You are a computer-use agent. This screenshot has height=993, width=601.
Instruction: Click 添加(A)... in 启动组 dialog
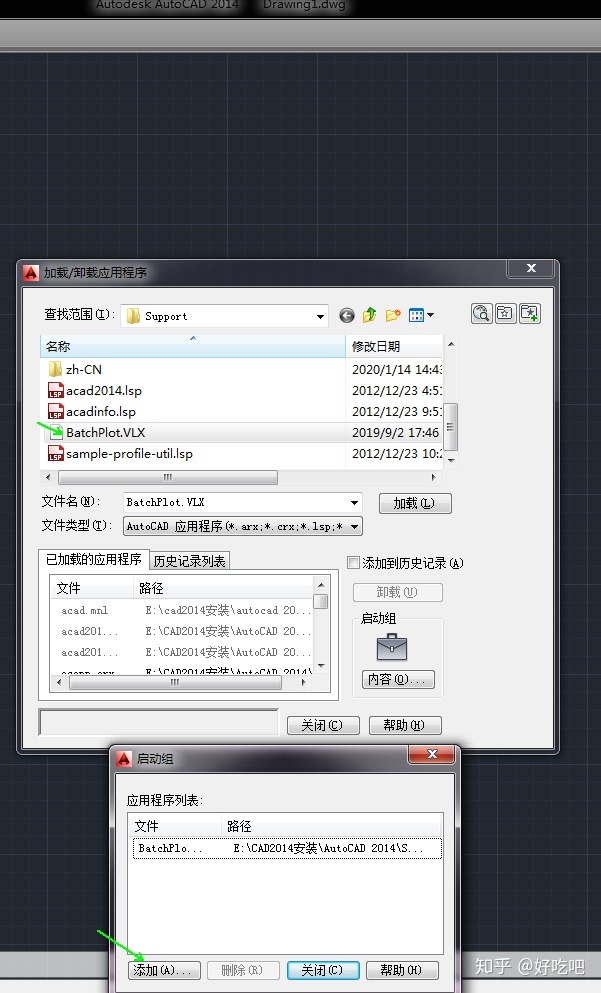164,970
